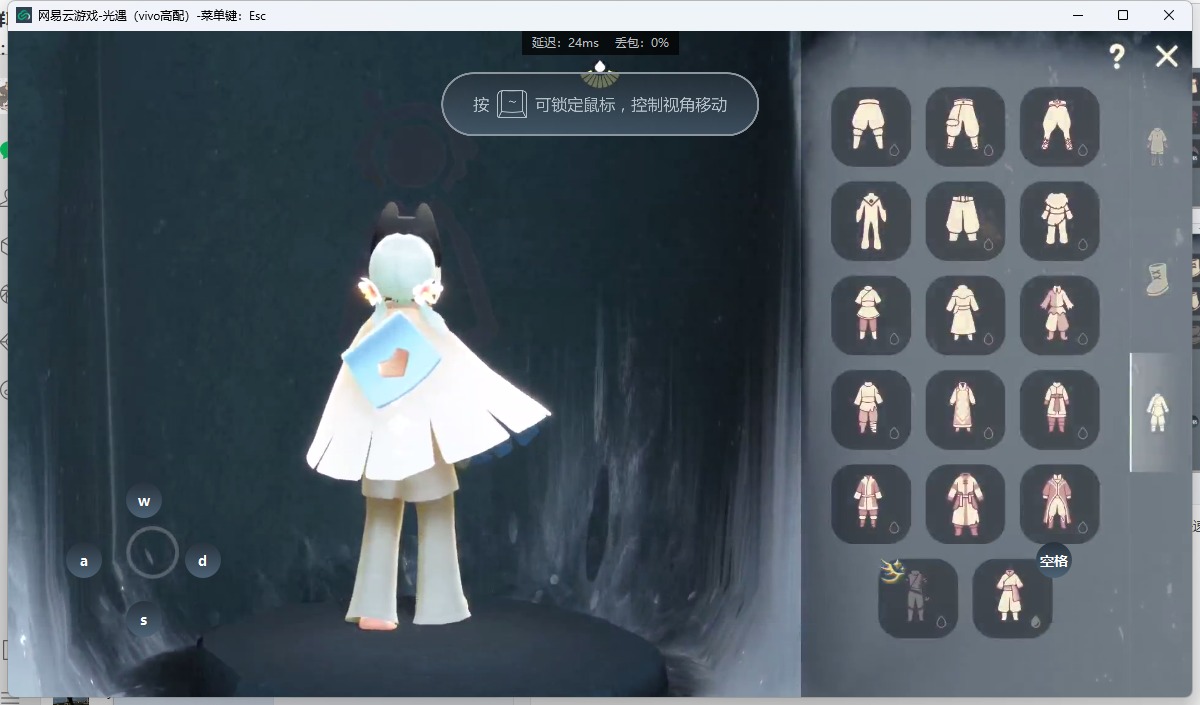Select bottom-row robe with pink shoulder scarf
1200x705 pixels.
(1012, 598)
